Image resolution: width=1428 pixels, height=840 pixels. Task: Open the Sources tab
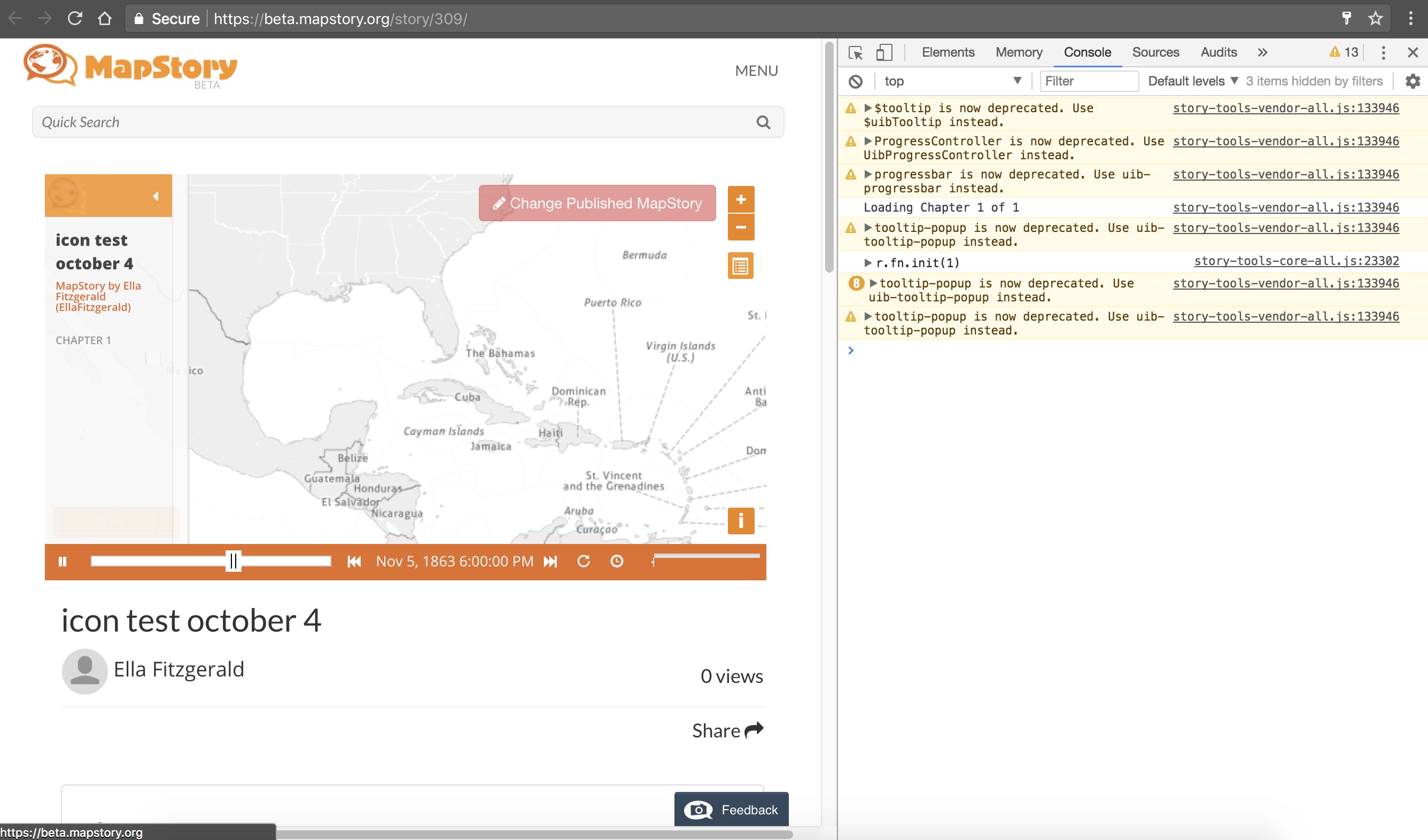point(1155,53)
